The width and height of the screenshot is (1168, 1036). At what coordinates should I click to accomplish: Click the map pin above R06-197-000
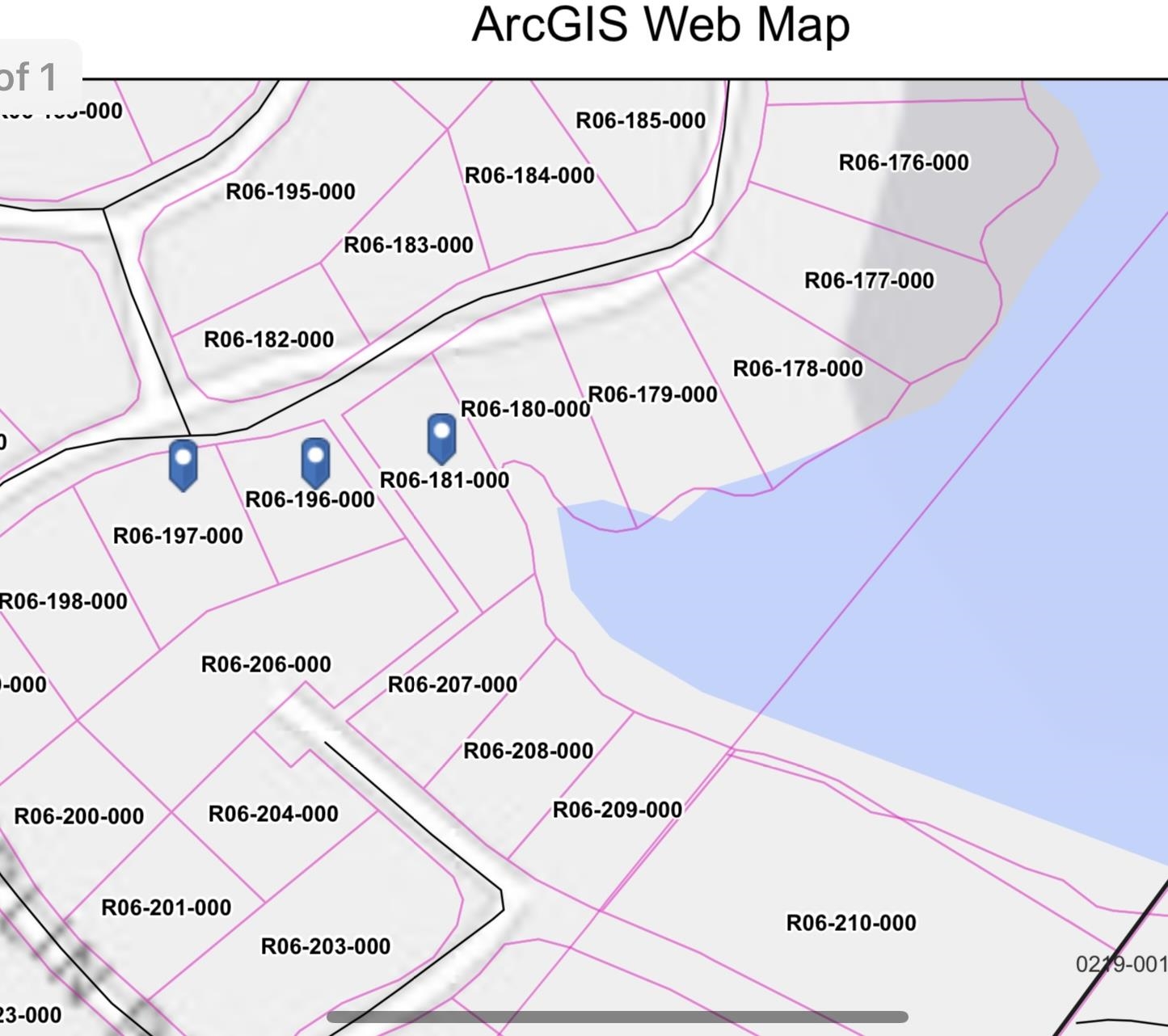(x=183, y=465)
